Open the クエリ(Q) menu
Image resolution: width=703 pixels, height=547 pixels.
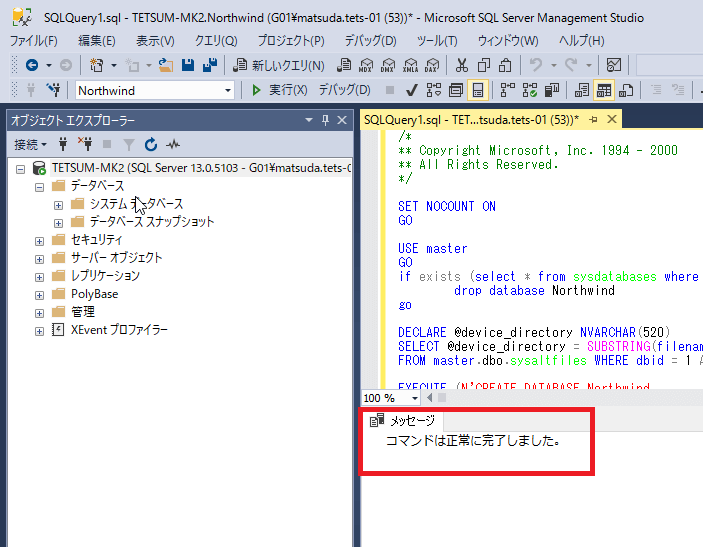pyautogui.click(x=215, y=41)
